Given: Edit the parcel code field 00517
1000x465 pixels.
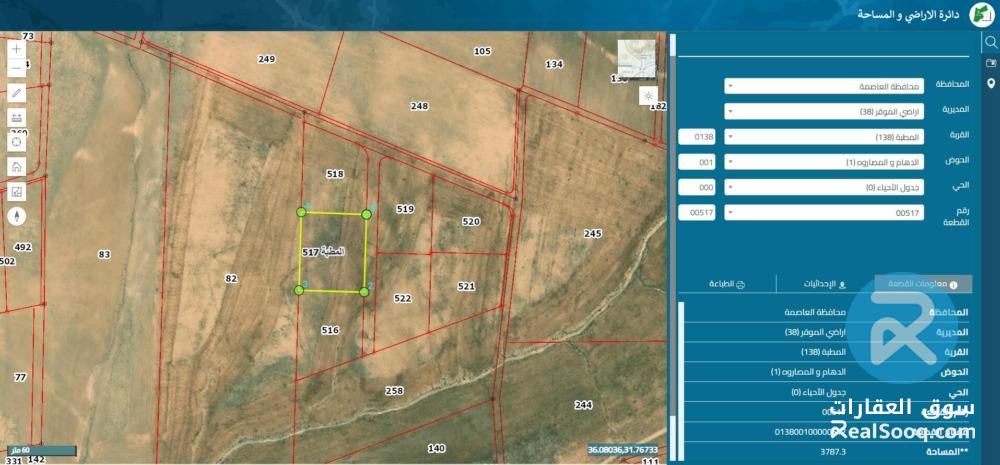Looking at the screenshot, I should point(697,213).
